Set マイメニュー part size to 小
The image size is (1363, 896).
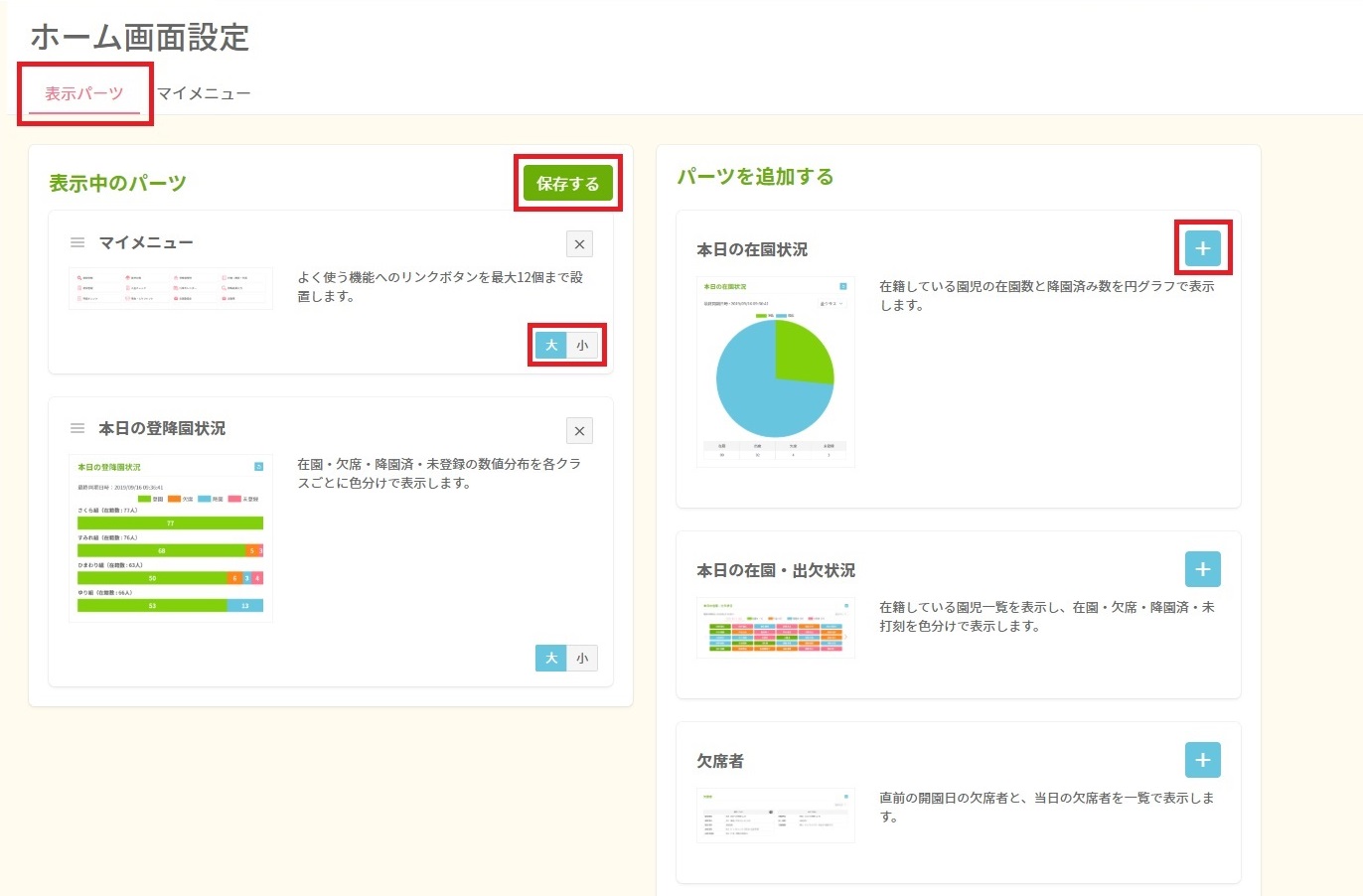coord(582,346)
